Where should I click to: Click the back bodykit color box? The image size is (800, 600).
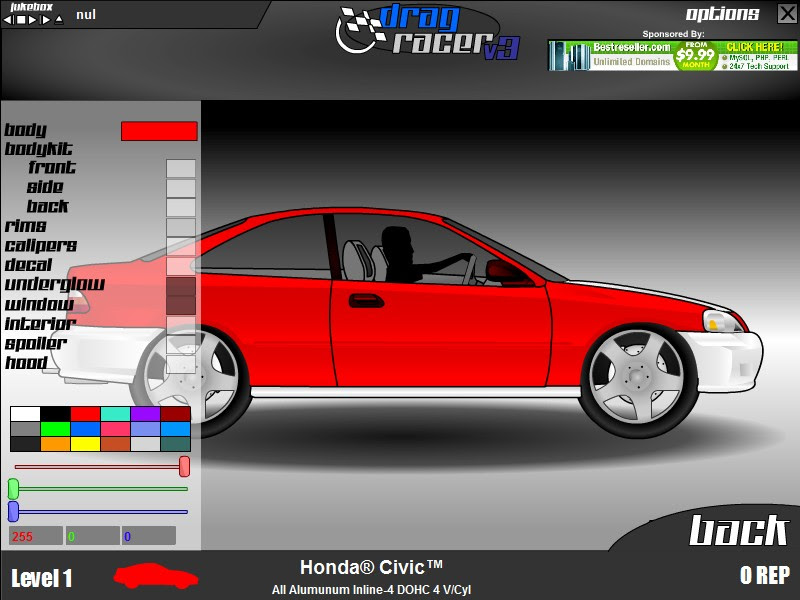[x=181, y=207]
